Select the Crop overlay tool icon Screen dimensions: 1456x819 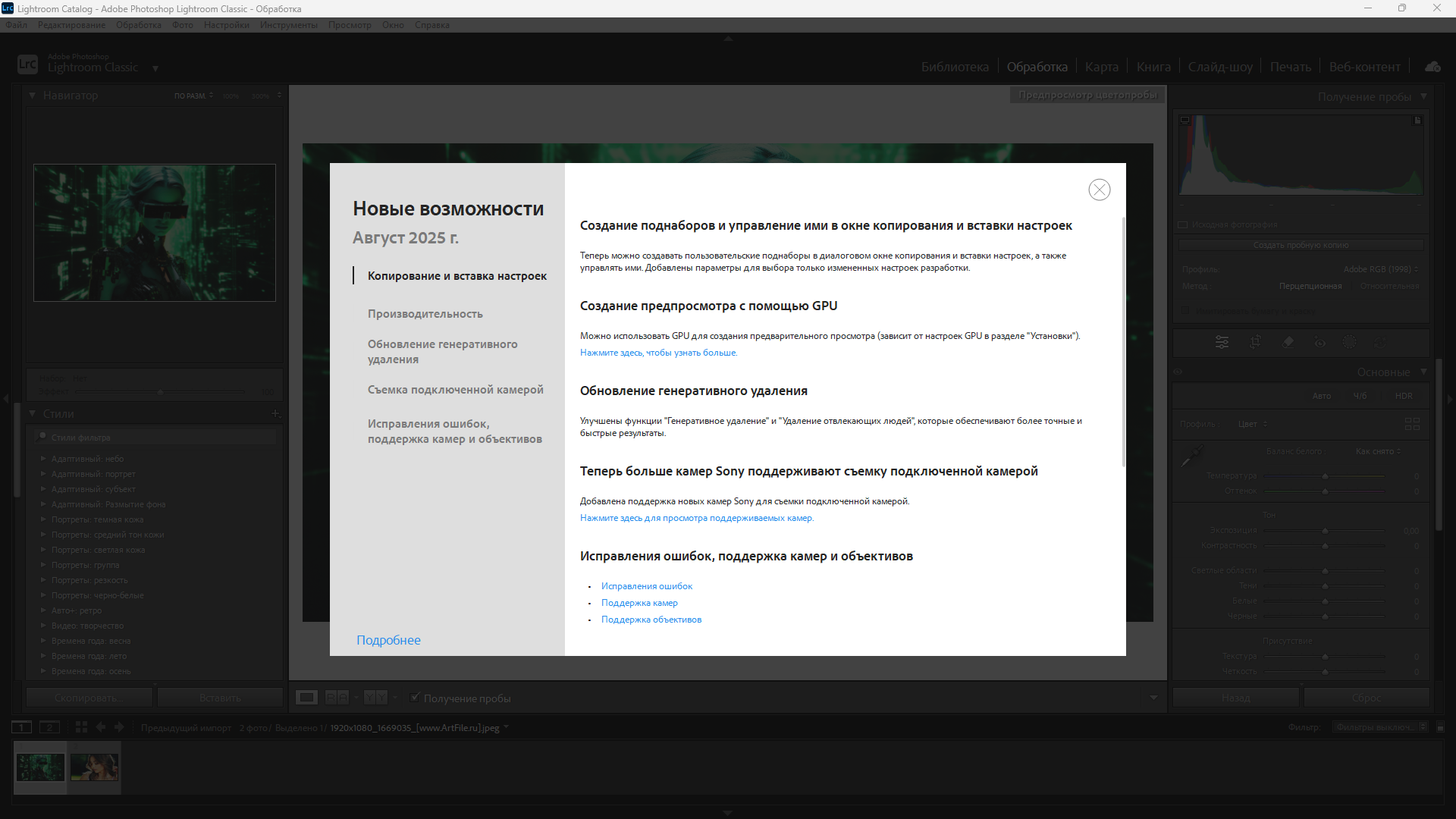pos(1255,343)
